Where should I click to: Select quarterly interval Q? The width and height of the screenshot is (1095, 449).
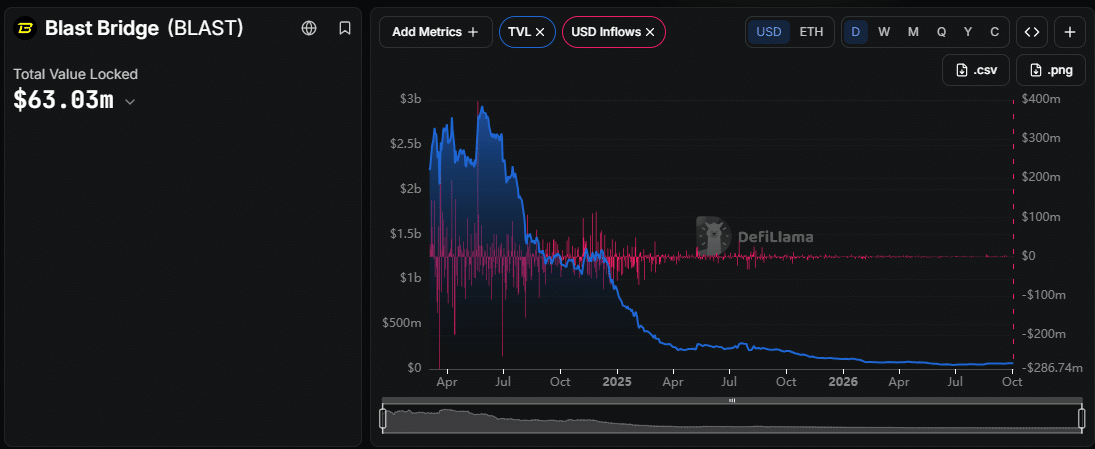(941, 32)
